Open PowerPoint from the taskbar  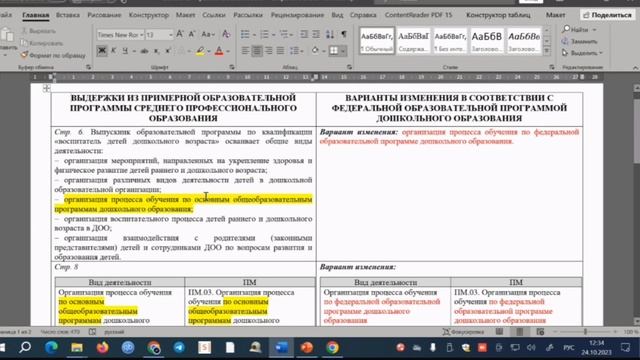point(307,347)
